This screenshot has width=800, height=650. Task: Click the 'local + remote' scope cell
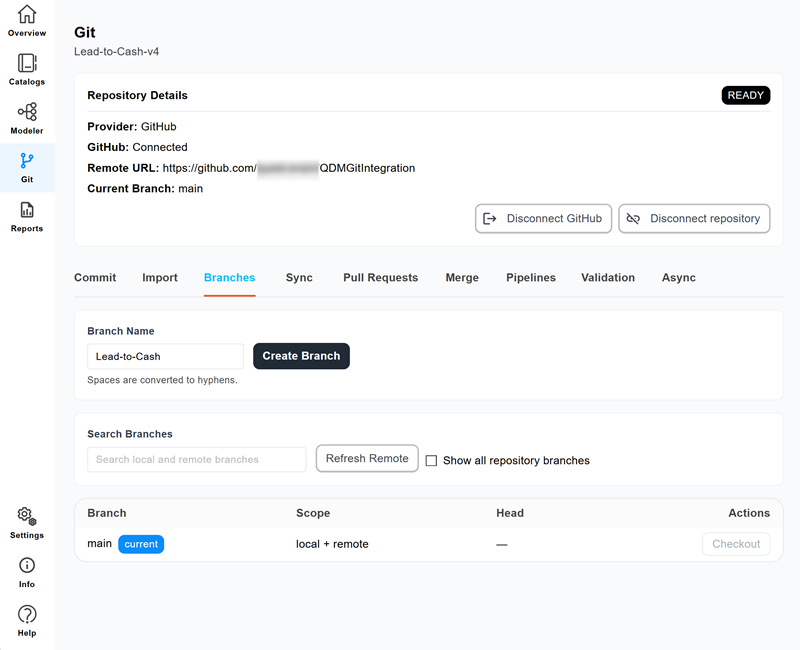tap(332, 544)
